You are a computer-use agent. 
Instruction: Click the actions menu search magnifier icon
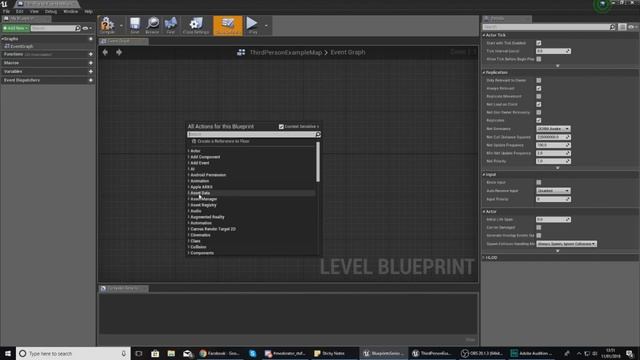tap(318, 134)
